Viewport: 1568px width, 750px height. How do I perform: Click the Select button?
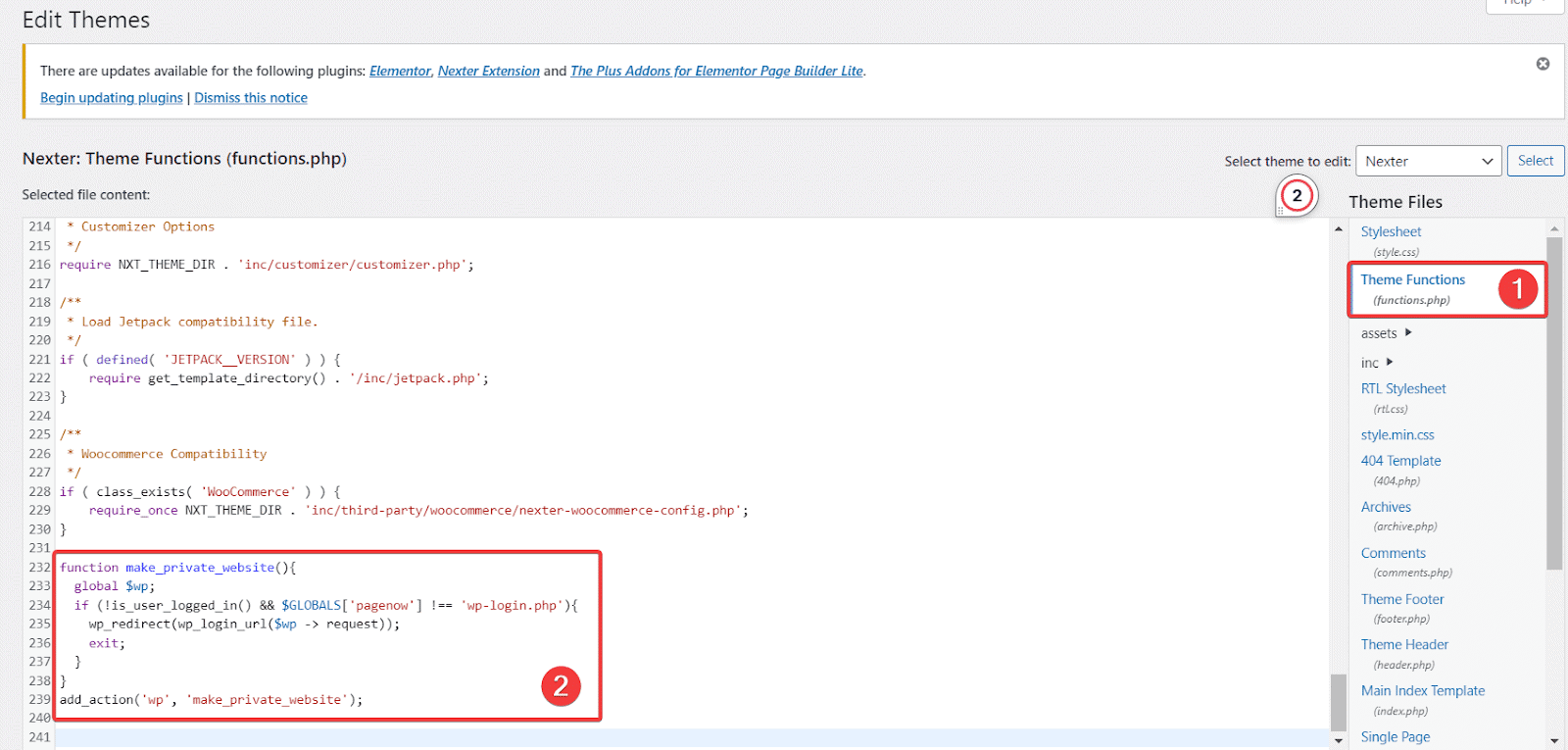pyautogui.click(x=1536, y=161)
